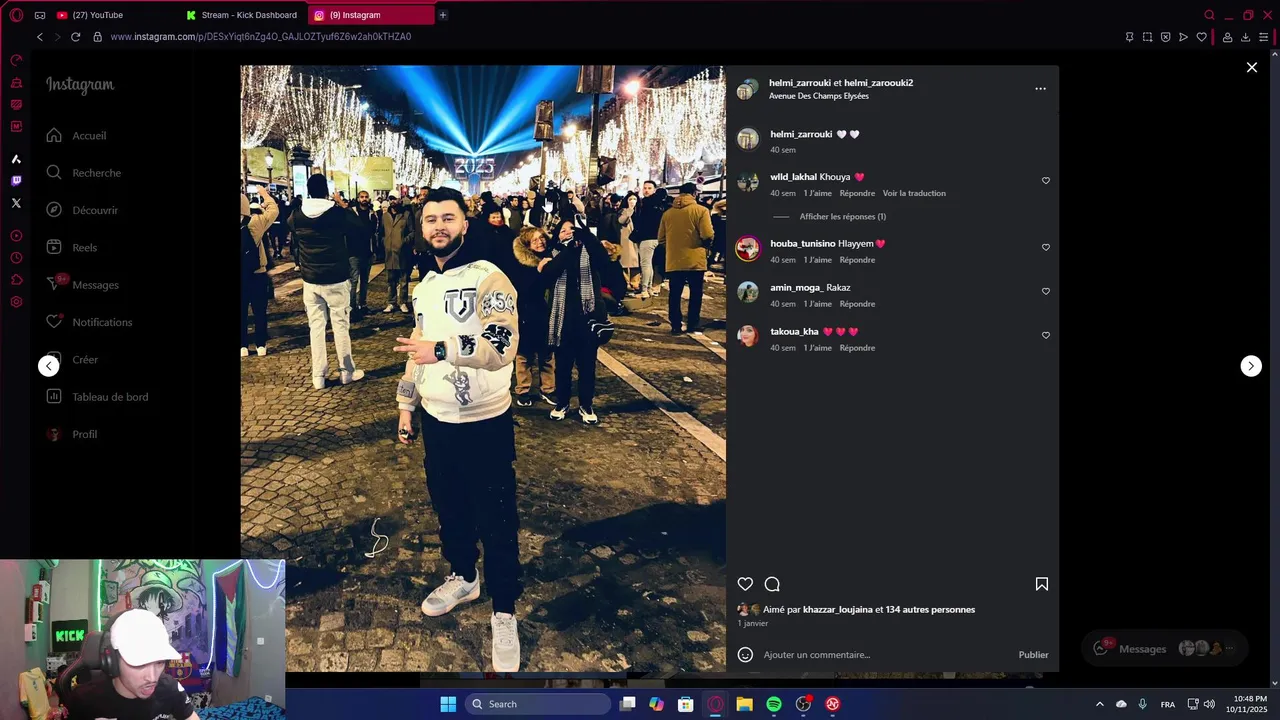The height and width of the screenshot is (720, 1280).
Task: Open sidebar settings gear icon
Action: click(16, 302)
